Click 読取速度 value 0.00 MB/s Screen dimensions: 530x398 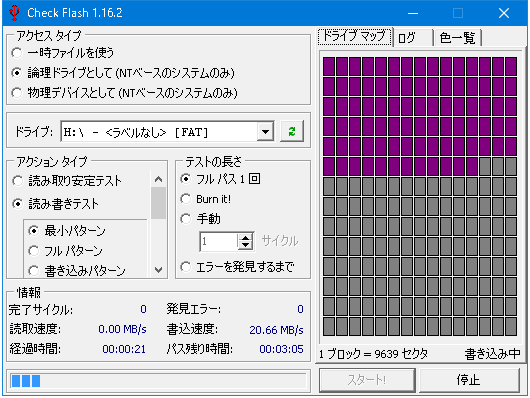122,329
